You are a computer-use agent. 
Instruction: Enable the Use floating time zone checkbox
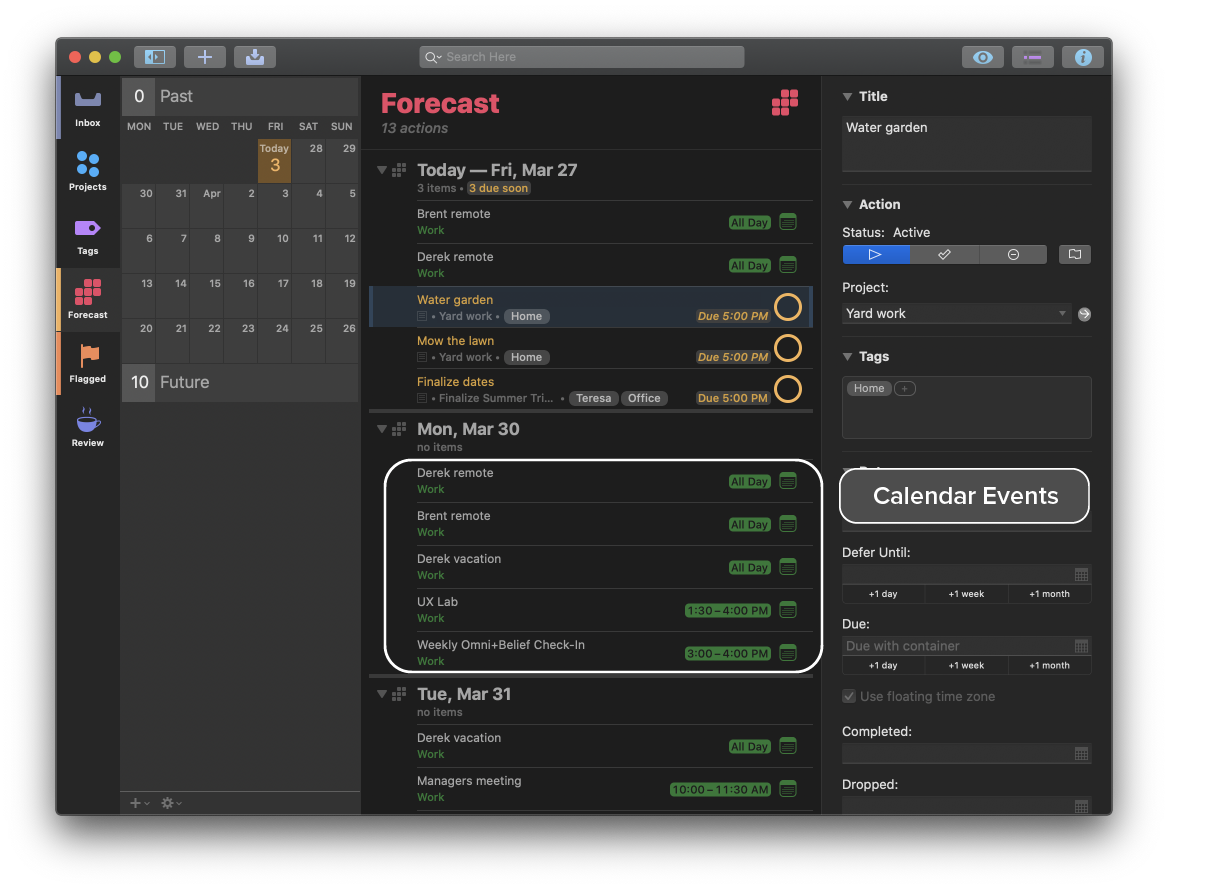849,696
